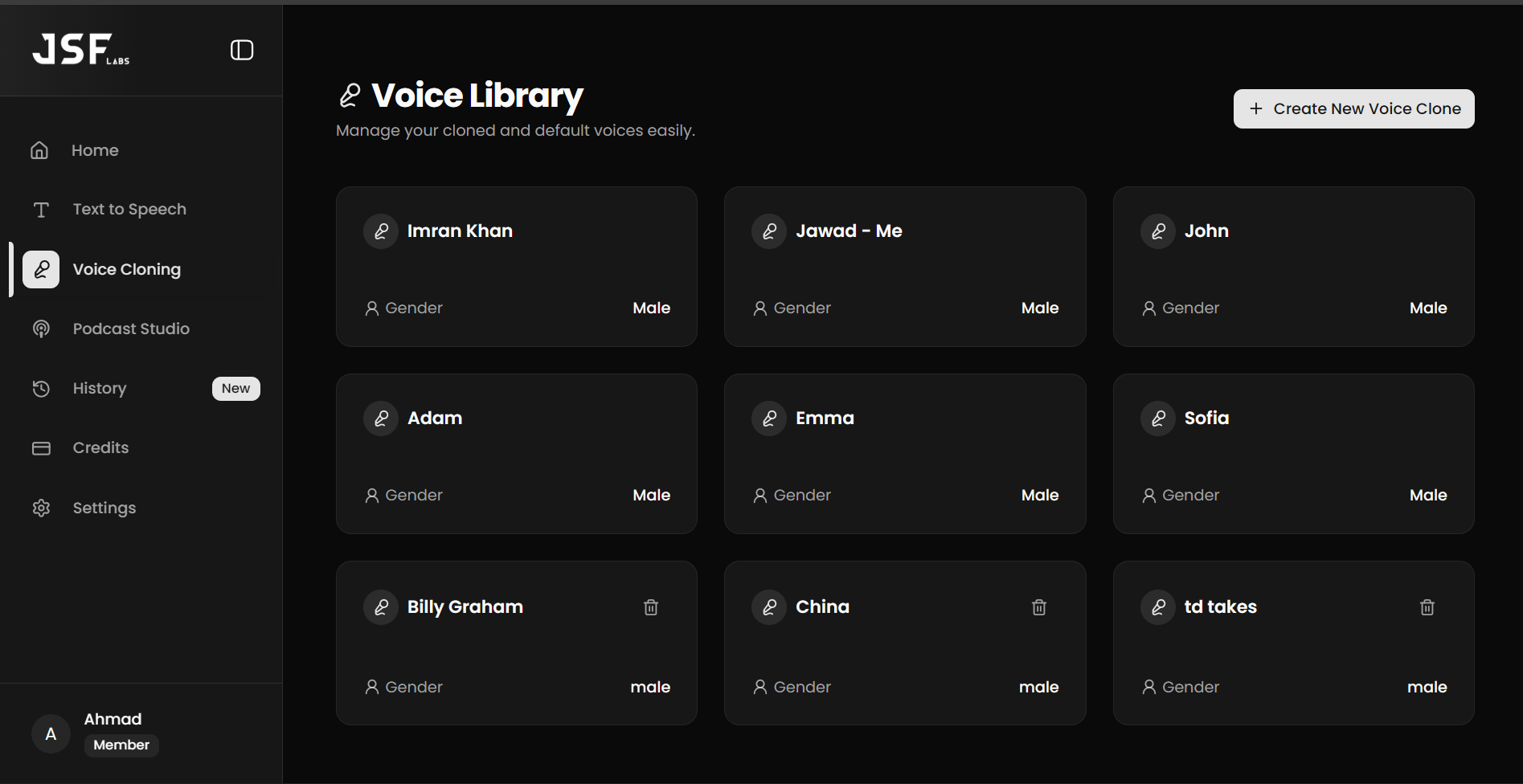Click the Adam voice microphone icon

coord(381,419)
